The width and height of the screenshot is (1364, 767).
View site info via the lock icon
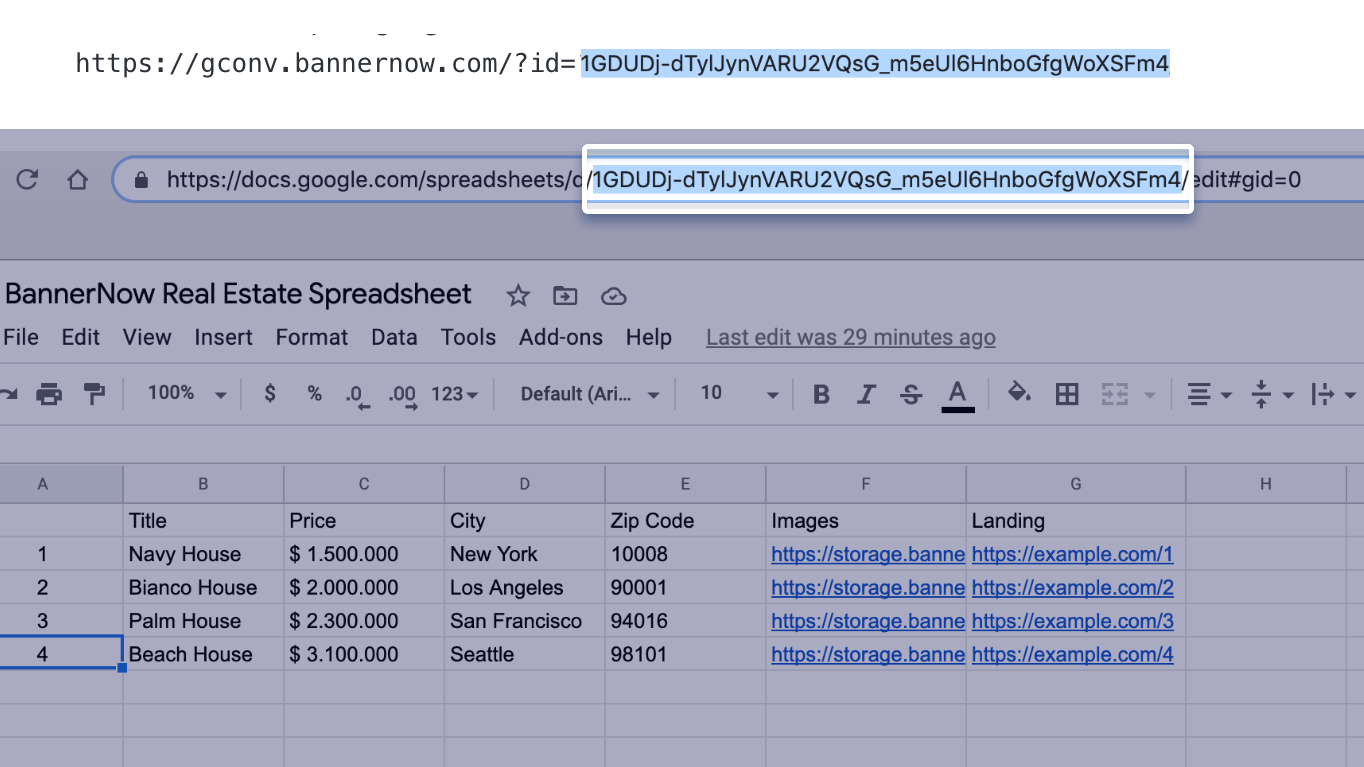pyautogui.click(x=141, y=180)
